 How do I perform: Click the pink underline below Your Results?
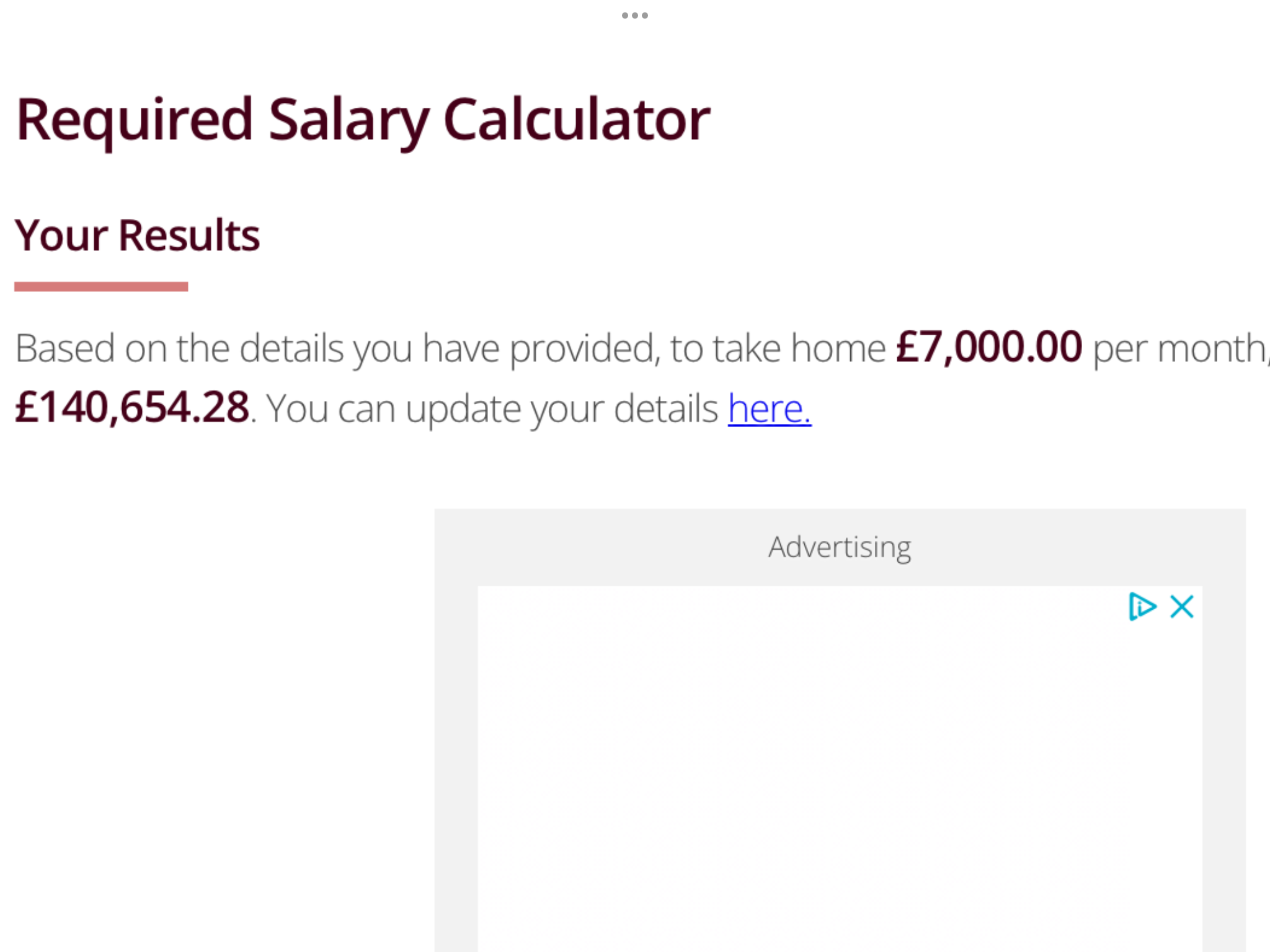point(101,286)
